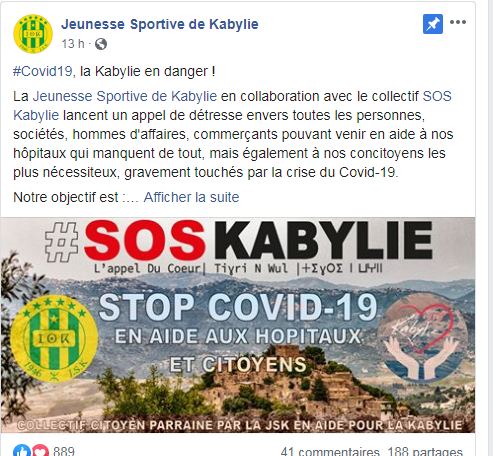
Task: Click the blue thumbs-up Like reaction icon
Action: 22,451
